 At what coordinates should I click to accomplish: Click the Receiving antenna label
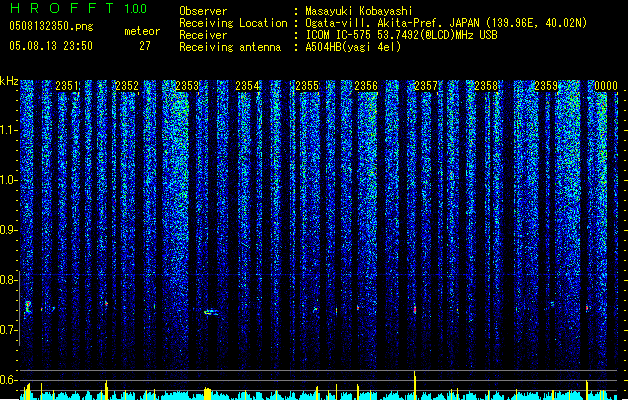coord(230,47)
